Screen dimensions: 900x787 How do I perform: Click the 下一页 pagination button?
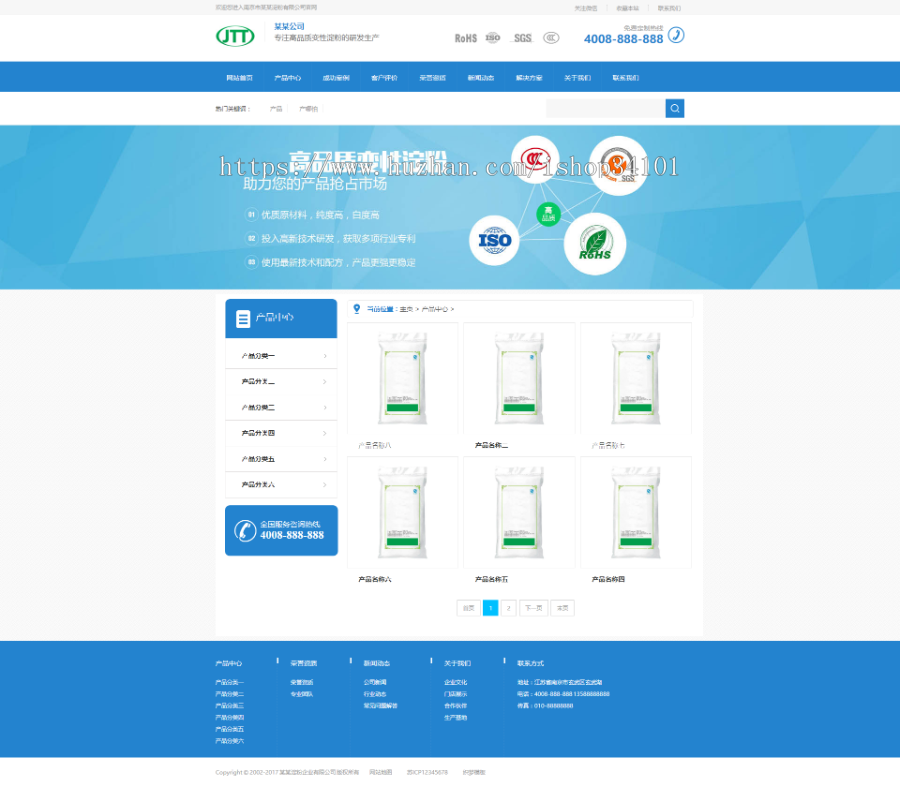tap(533, 608)
